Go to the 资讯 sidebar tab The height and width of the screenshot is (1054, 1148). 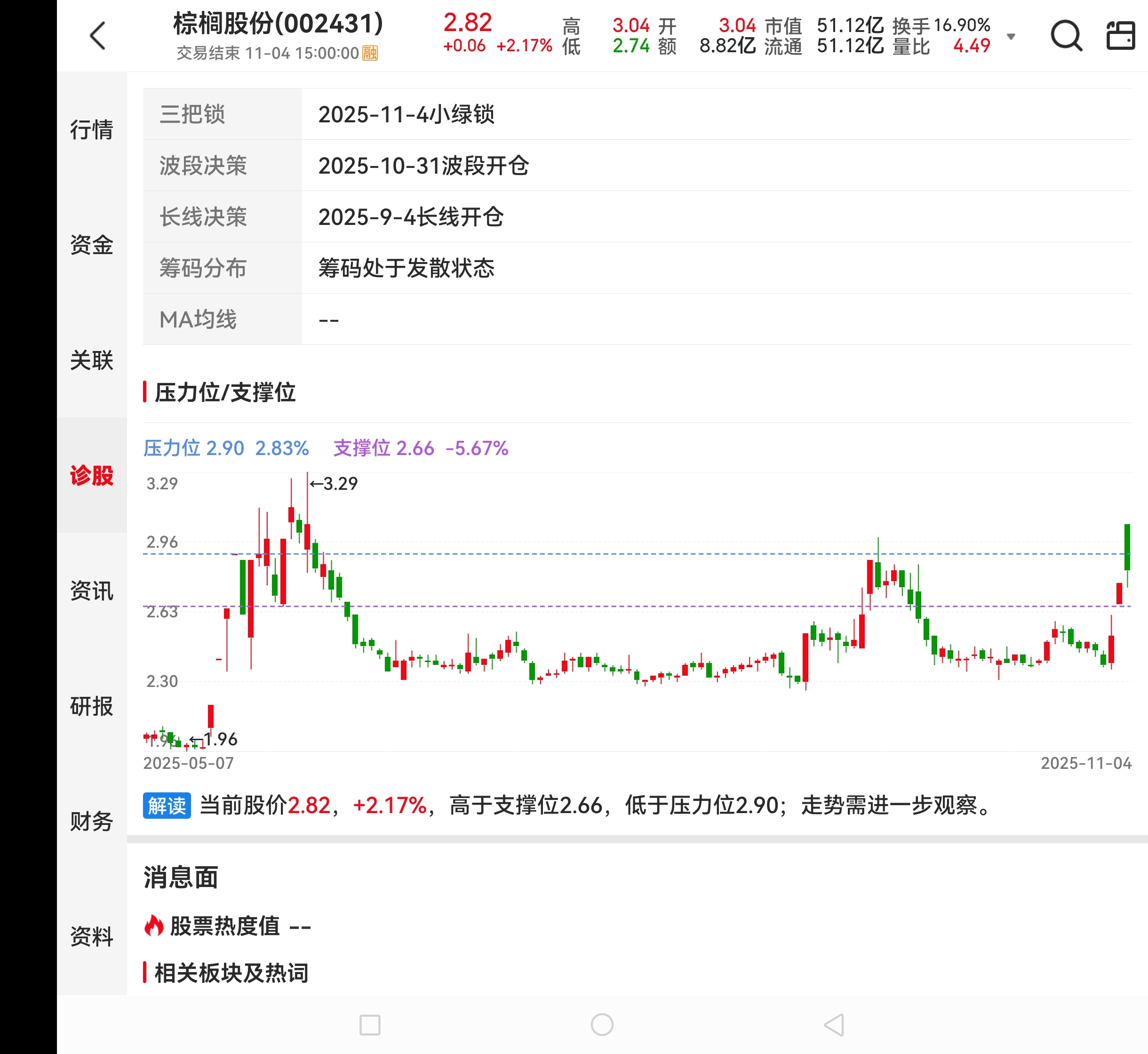click(x=91, y=591)
